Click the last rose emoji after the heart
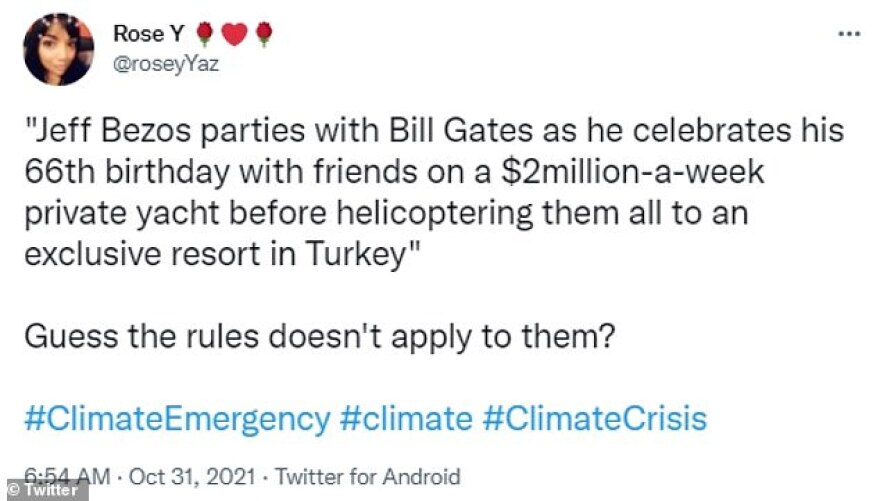 click(263, 35)
